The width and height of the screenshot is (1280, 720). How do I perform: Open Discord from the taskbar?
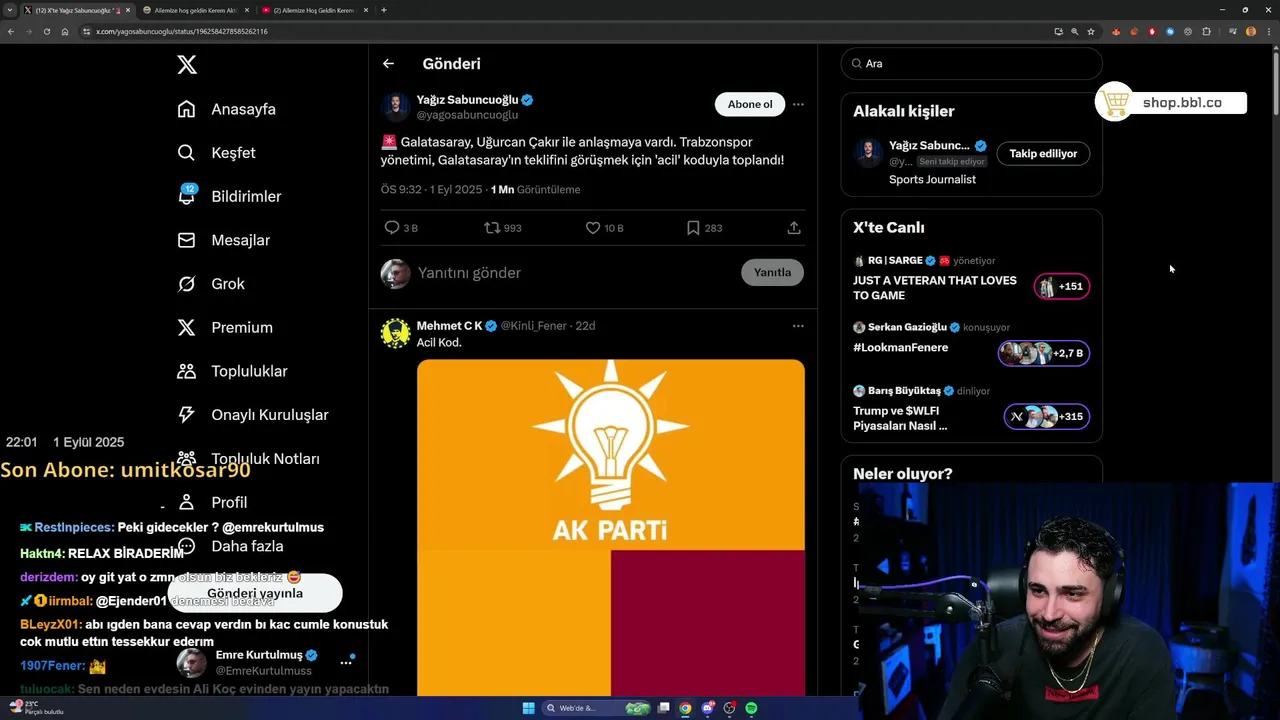(x=707, y=708)
